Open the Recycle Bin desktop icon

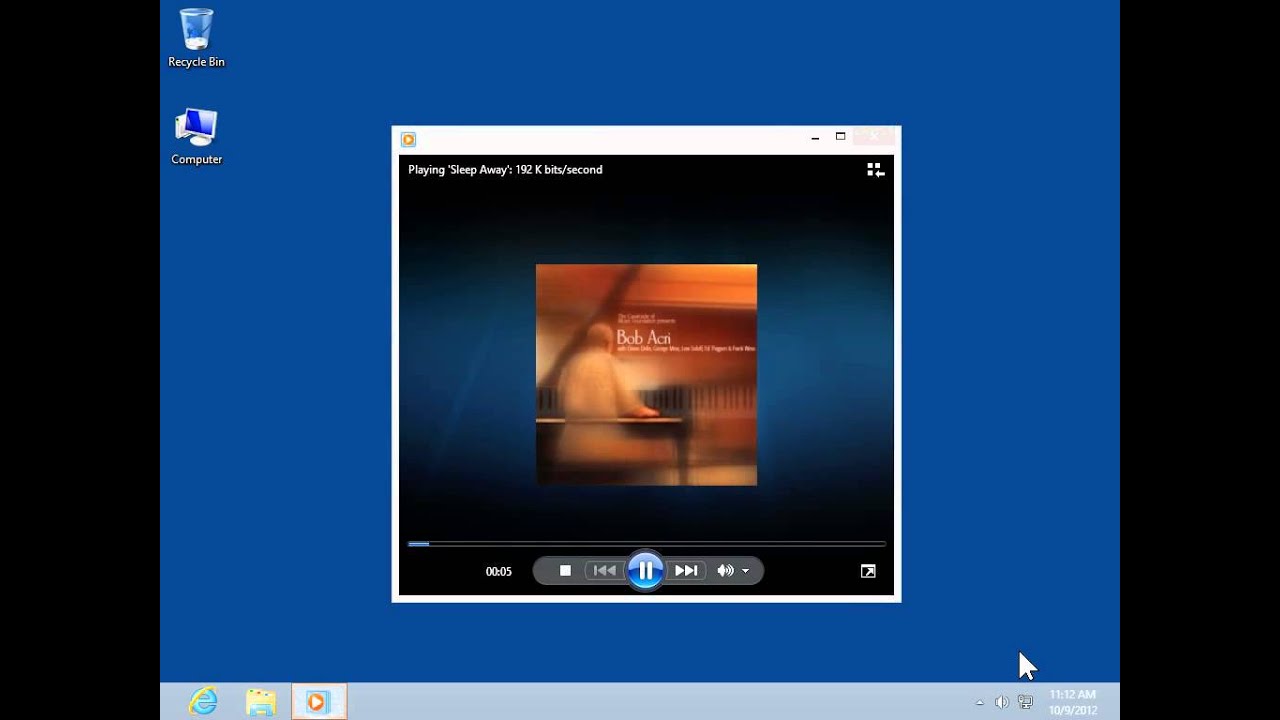tap(196, 38)
